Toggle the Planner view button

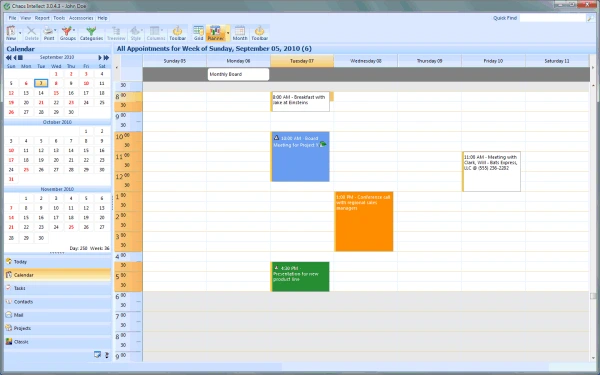(215, 33)
